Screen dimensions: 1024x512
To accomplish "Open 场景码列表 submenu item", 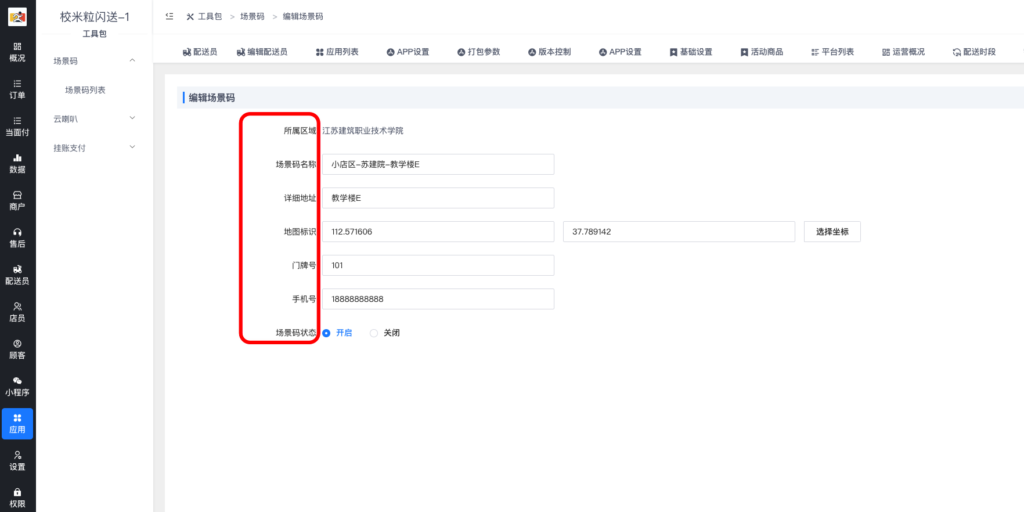I will pyautogui.click(x=85, y=90).
